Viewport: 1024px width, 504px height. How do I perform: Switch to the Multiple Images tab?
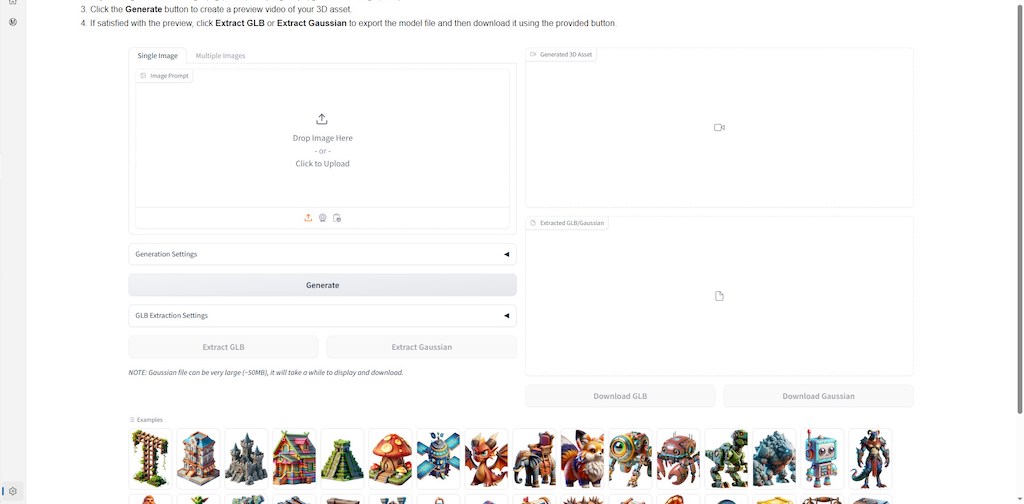click(x=220, y=55)
